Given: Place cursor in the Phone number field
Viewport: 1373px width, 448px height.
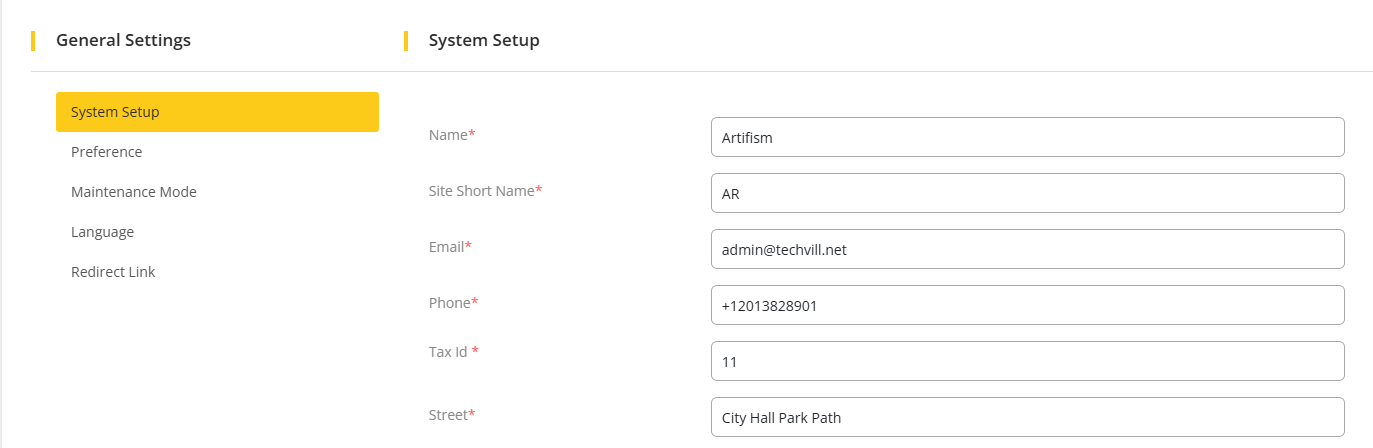Looking at the screenshot, I should point(1027,306).
